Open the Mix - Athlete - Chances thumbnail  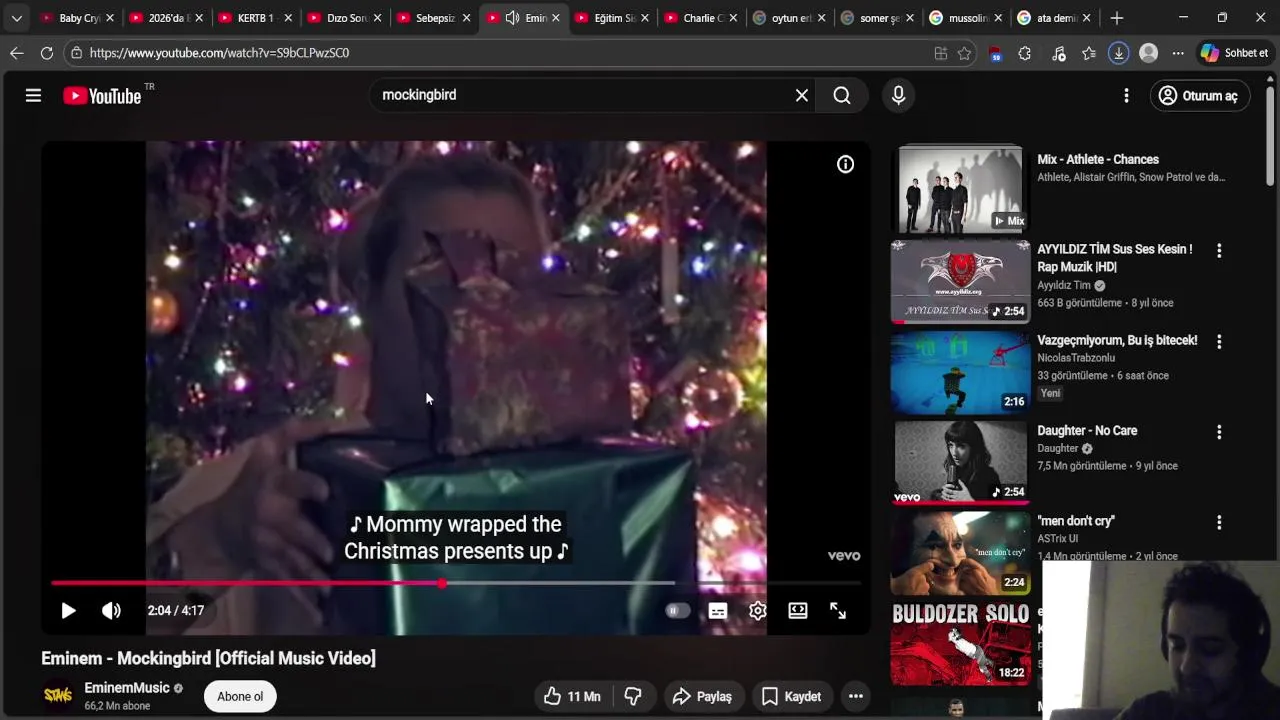(x=960, y=191)
